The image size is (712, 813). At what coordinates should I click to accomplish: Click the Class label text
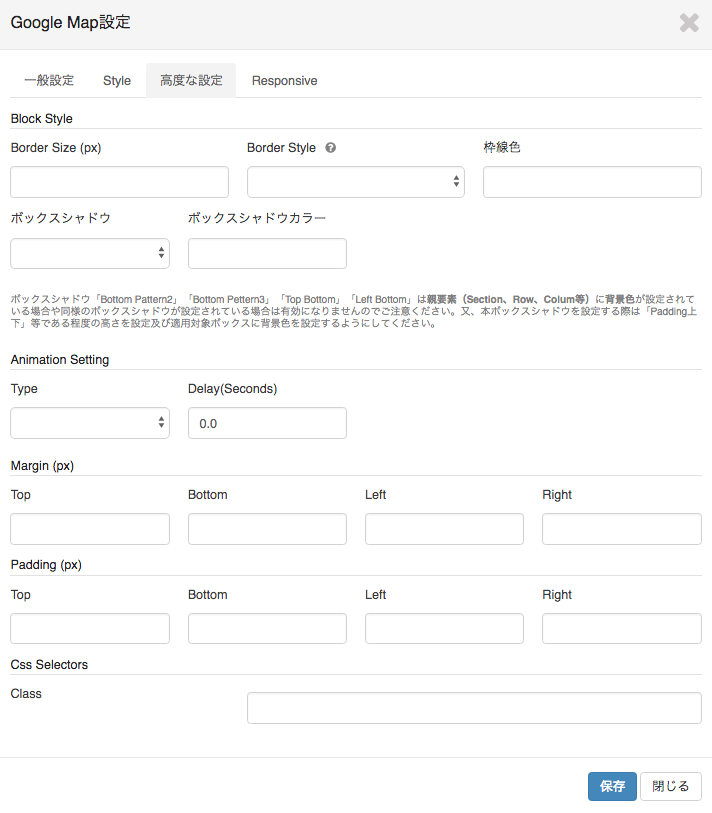(x=26, y=694)
